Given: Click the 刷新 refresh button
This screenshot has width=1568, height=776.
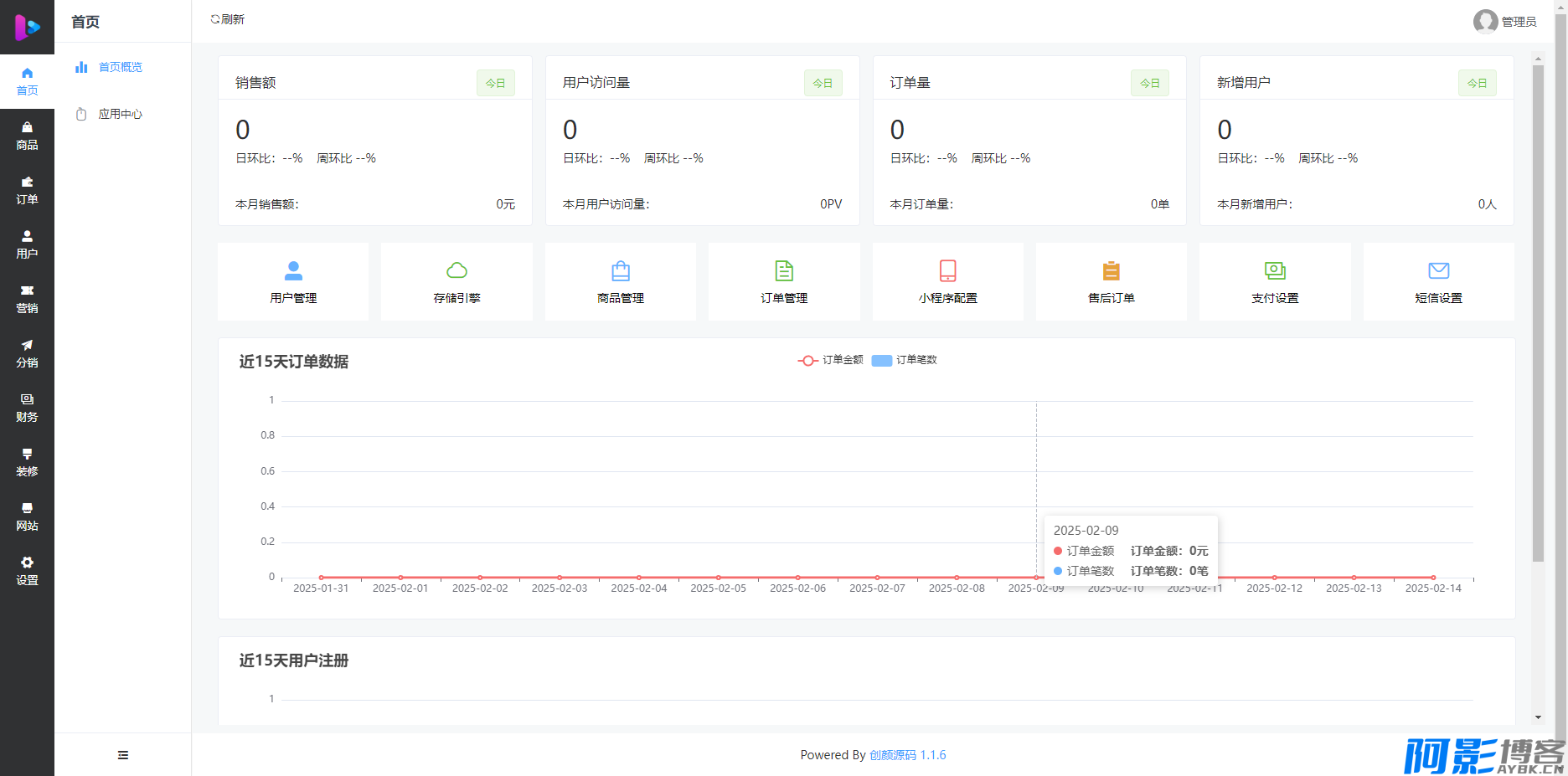Looking at the screenshot, I should [228, 19].
